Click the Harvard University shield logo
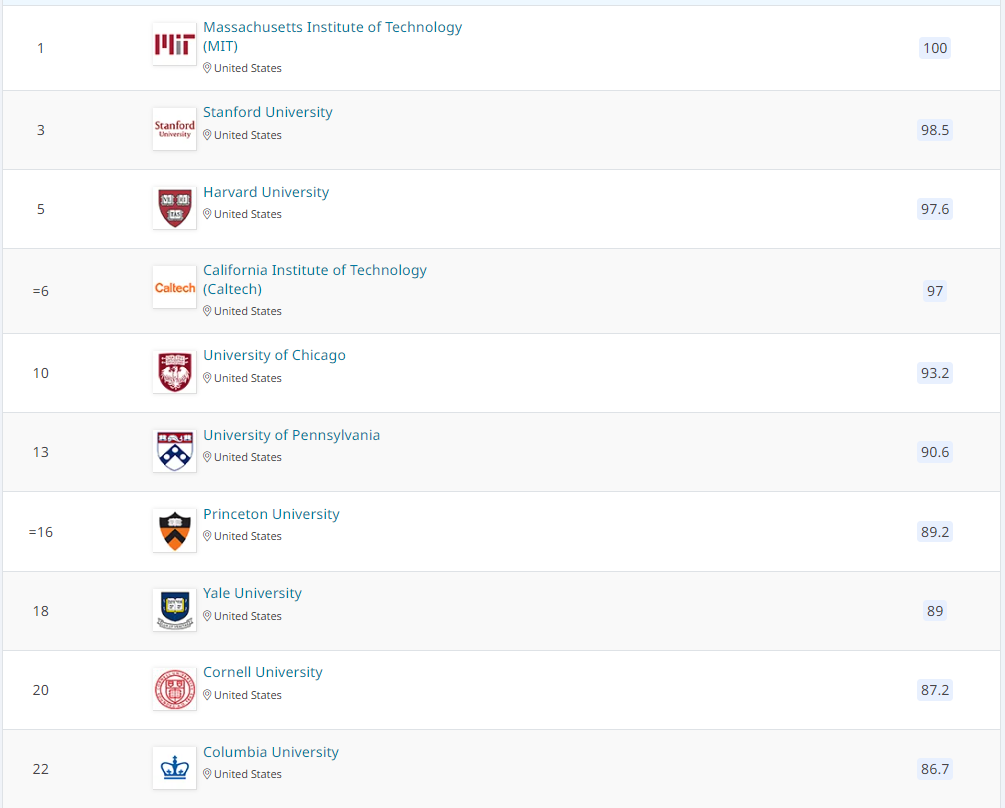The width and height of the screenshot is (1005, 808). tap(174, 208)
